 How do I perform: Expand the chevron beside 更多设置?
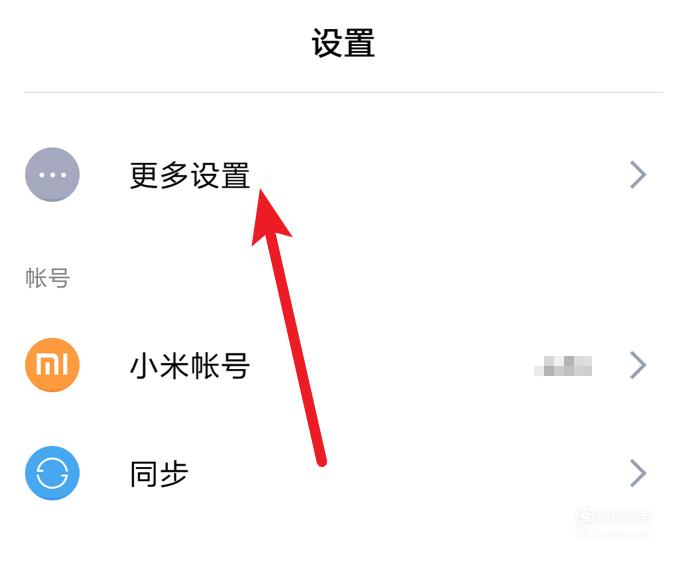[638, 175]
